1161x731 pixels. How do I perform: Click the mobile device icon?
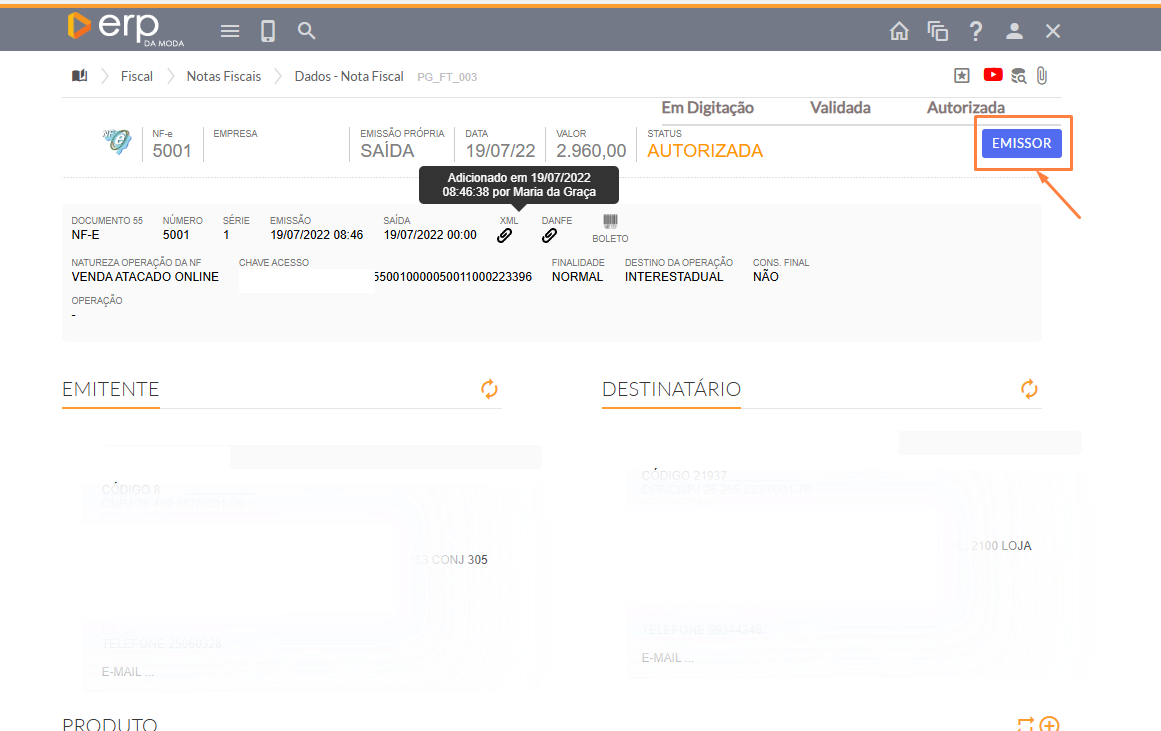pos(268,31)
